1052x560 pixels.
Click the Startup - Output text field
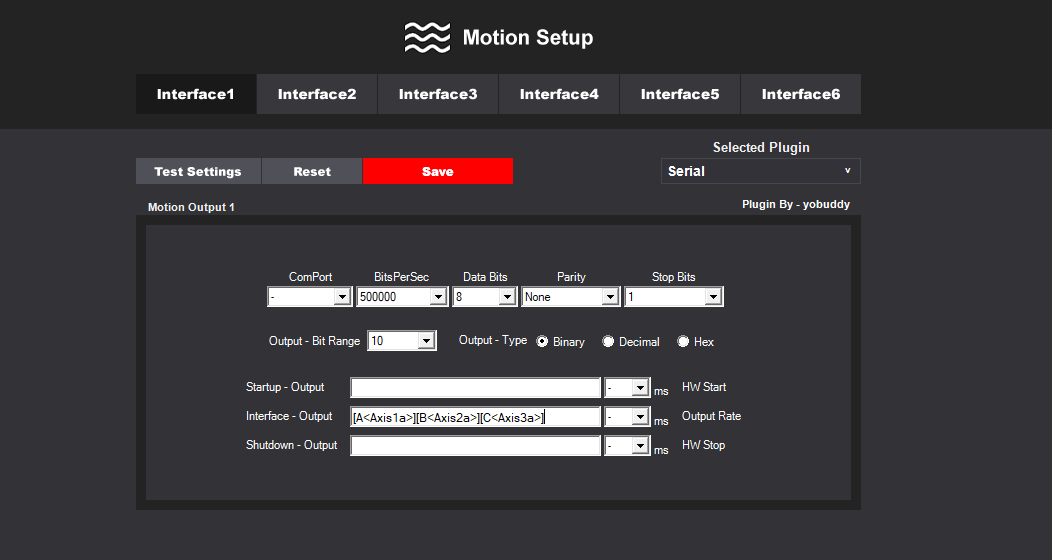tap(475, 388)
